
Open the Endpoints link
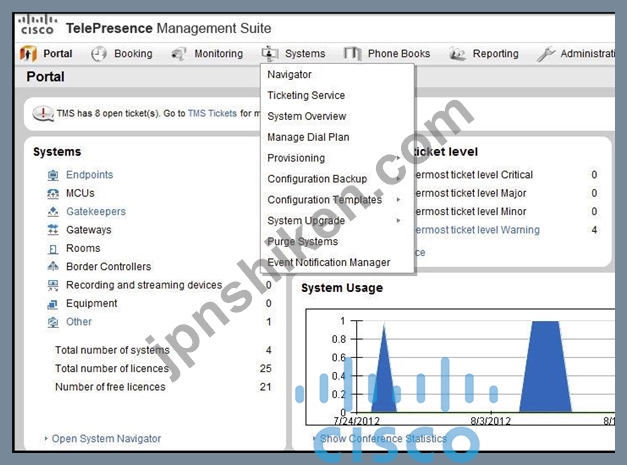click(x=90, y=175)
